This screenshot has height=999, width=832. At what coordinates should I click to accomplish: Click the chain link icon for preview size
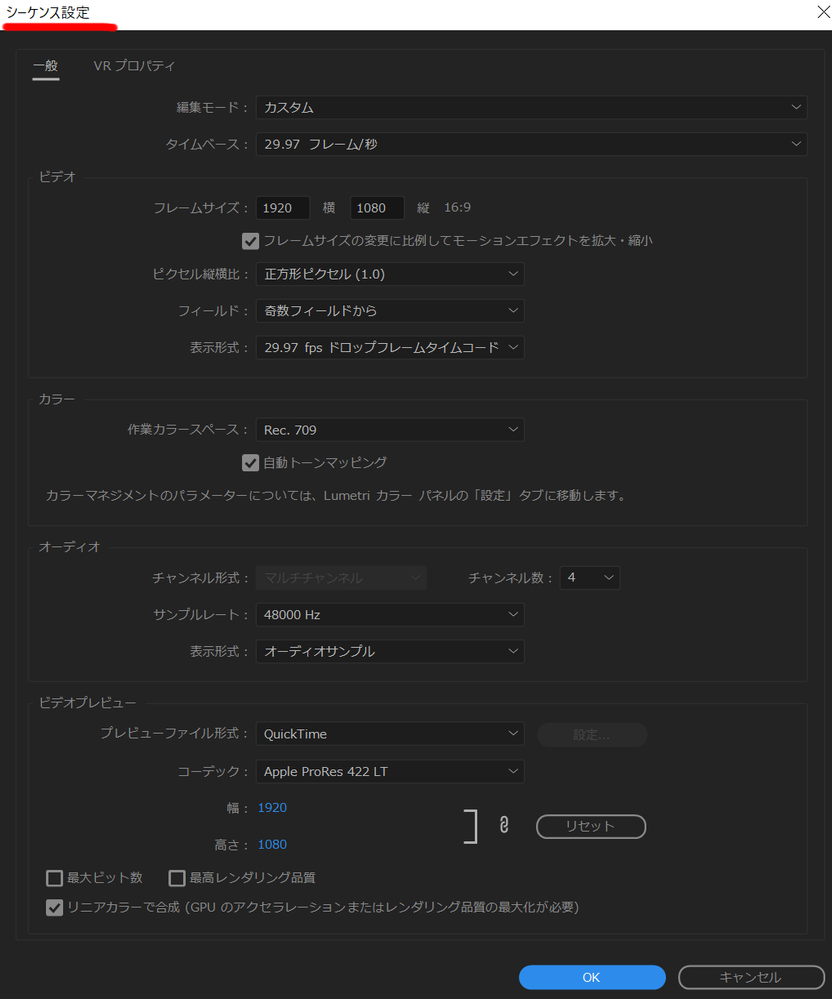click(x=504, y=825)
